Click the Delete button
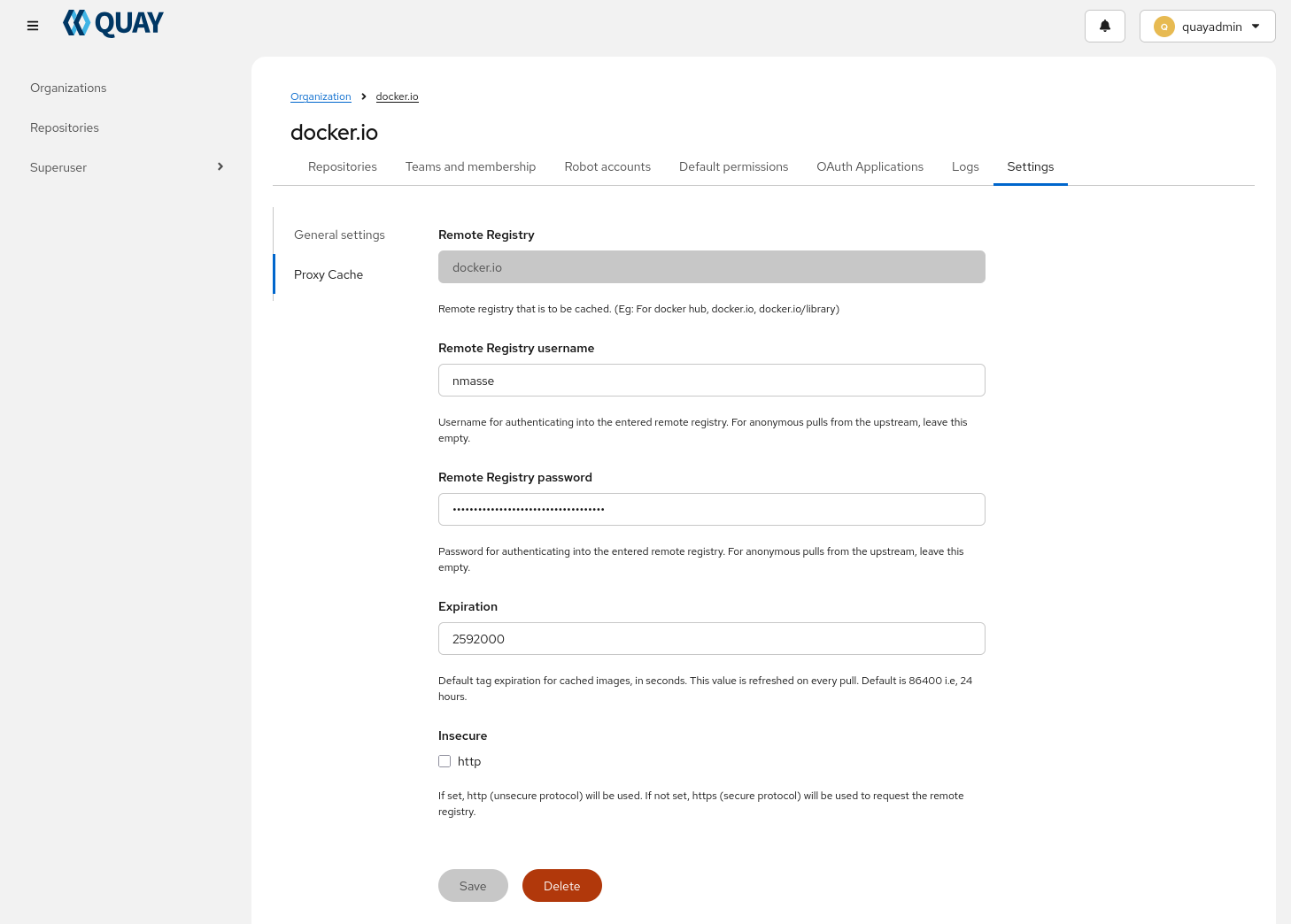 tap(562, 886)
